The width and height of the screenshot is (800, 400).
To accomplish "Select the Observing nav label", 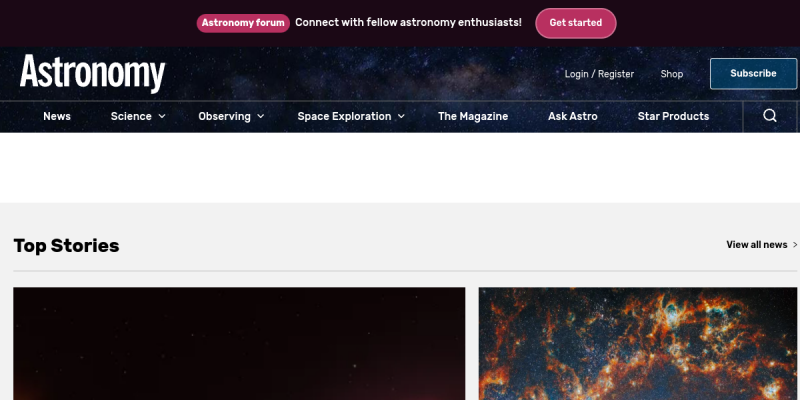I will tap(224, 116).
